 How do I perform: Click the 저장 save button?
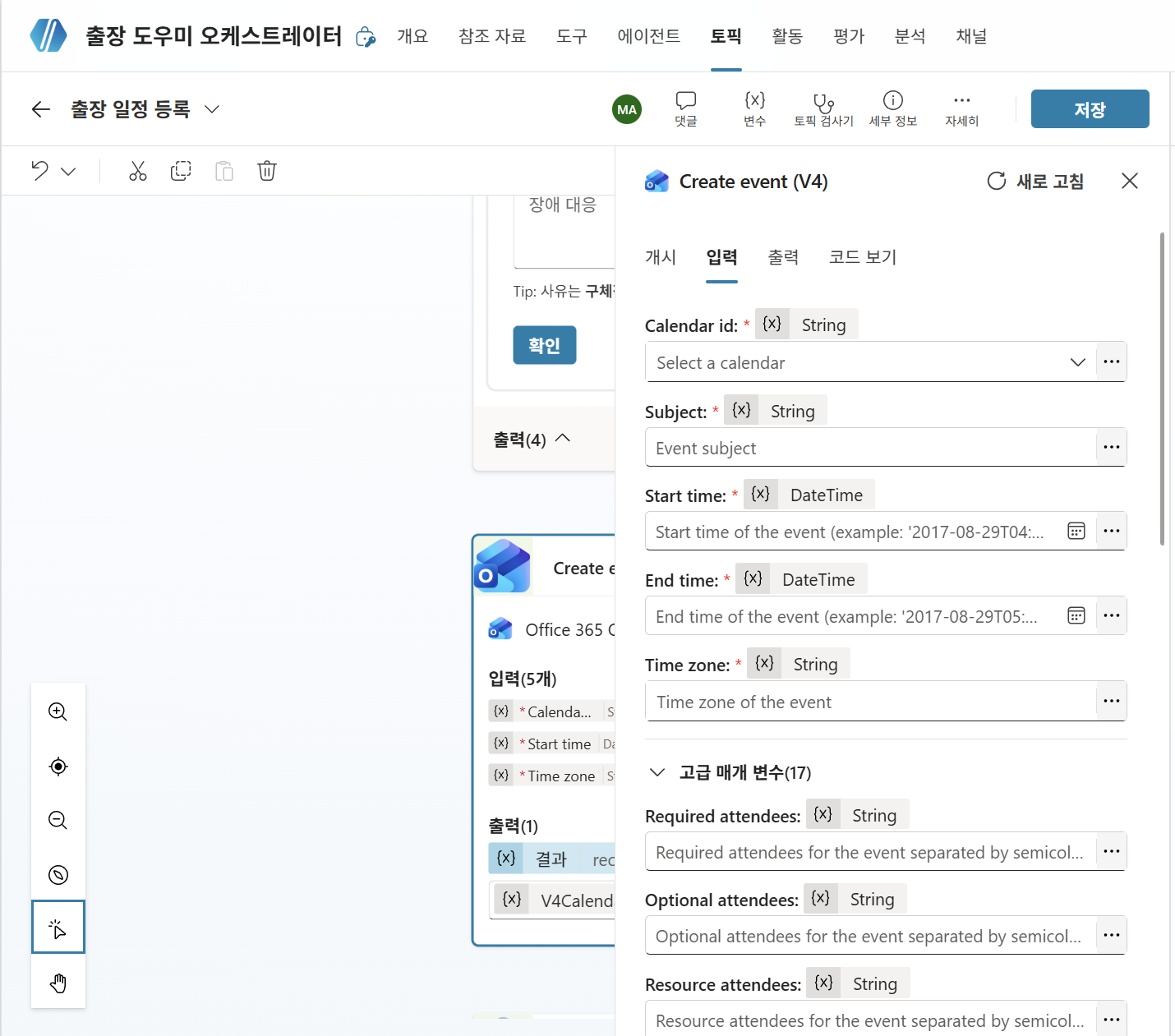(x=1090, y=109)
